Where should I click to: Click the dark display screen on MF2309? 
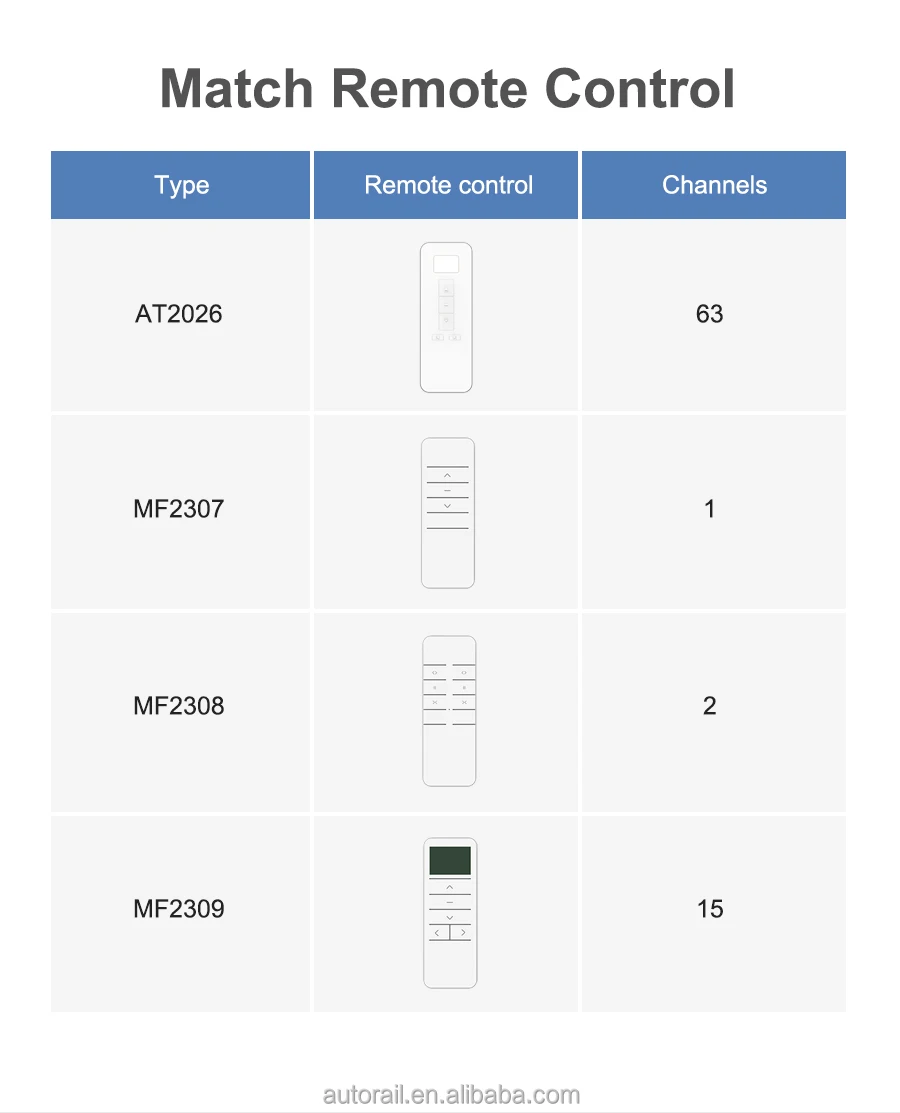pyautogui.click(x=450, y=860)
